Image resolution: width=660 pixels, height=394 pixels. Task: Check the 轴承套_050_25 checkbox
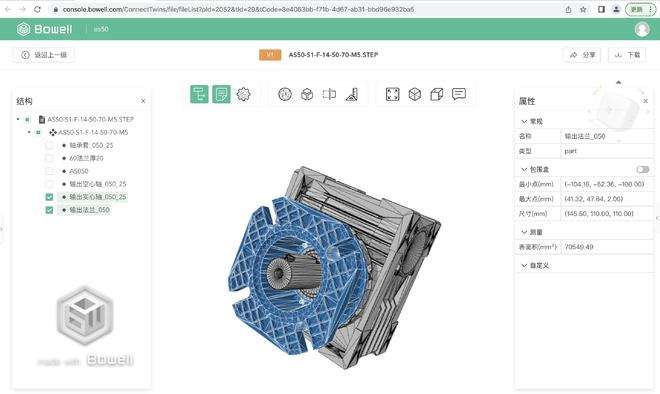(49, 146)
